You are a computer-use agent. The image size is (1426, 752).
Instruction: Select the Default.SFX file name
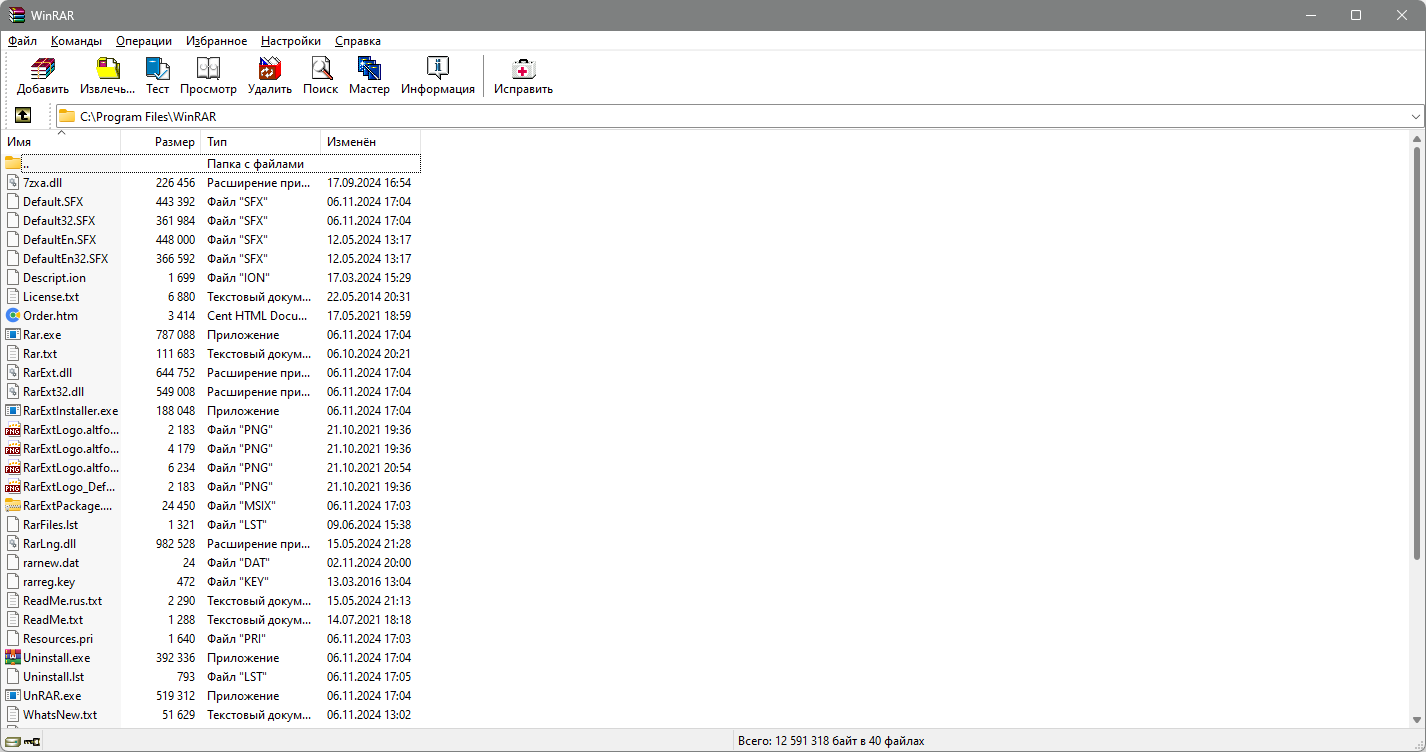tap(53, 202)
